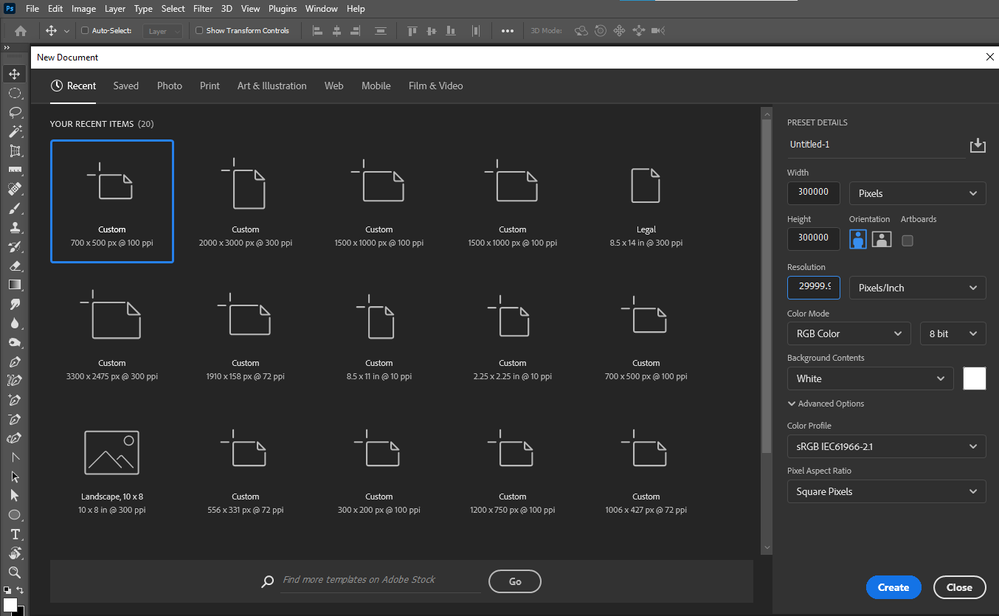Open the Color Mode dropdown
This screenshot has width=999, height=616.
coord(848,334)
